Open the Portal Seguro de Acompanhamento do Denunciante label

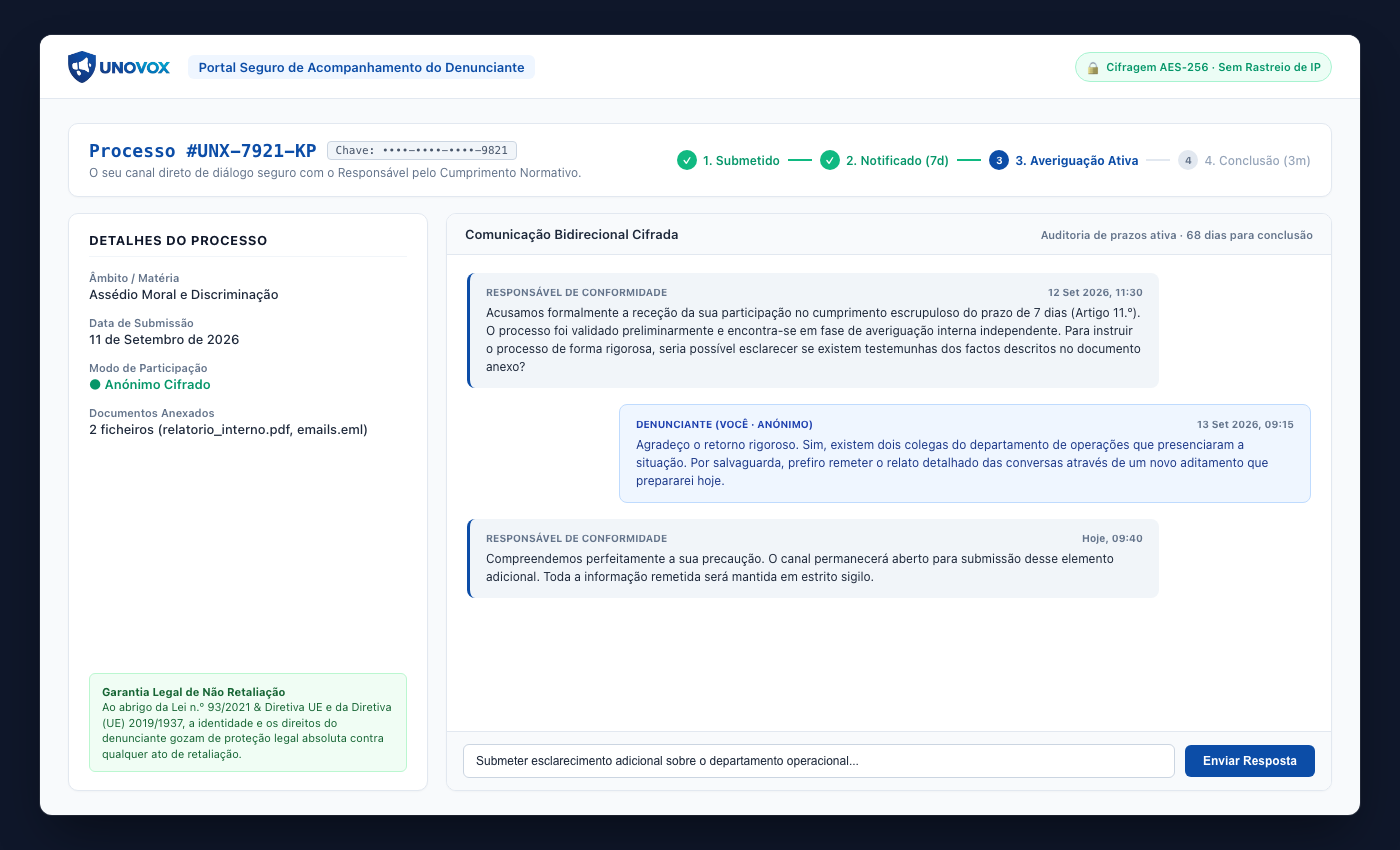coord(361,67)
